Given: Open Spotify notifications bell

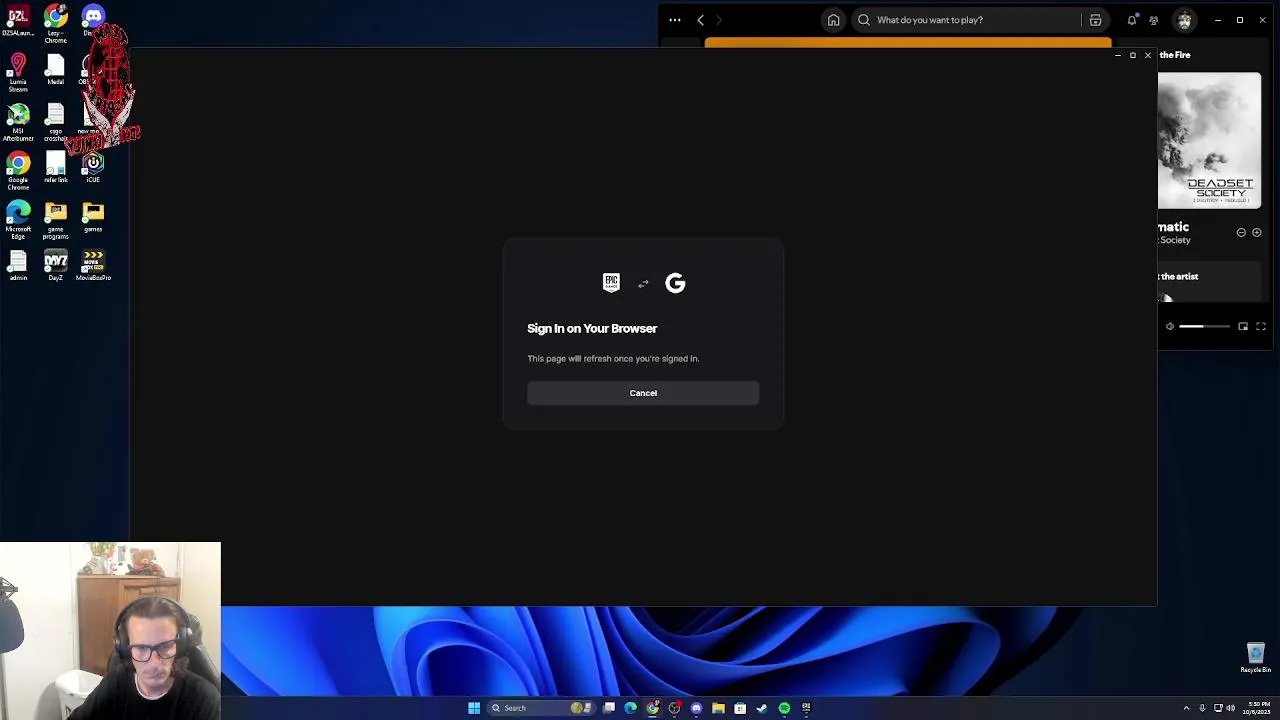Looking at the screenshot, I should [x=1132, y=20].
